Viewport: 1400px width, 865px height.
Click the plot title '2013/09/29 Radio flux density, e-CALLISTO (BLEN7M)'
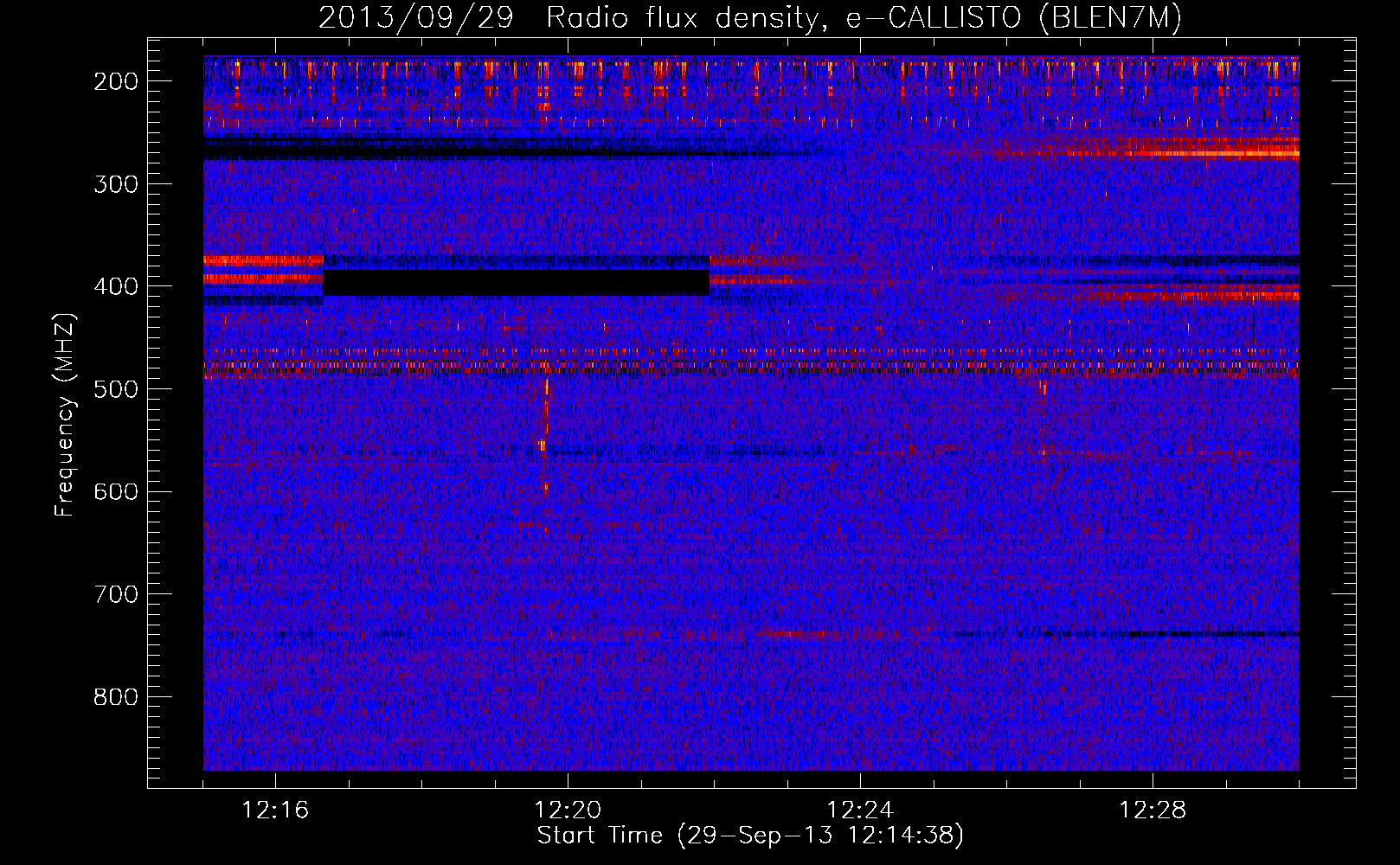[749, 18]
